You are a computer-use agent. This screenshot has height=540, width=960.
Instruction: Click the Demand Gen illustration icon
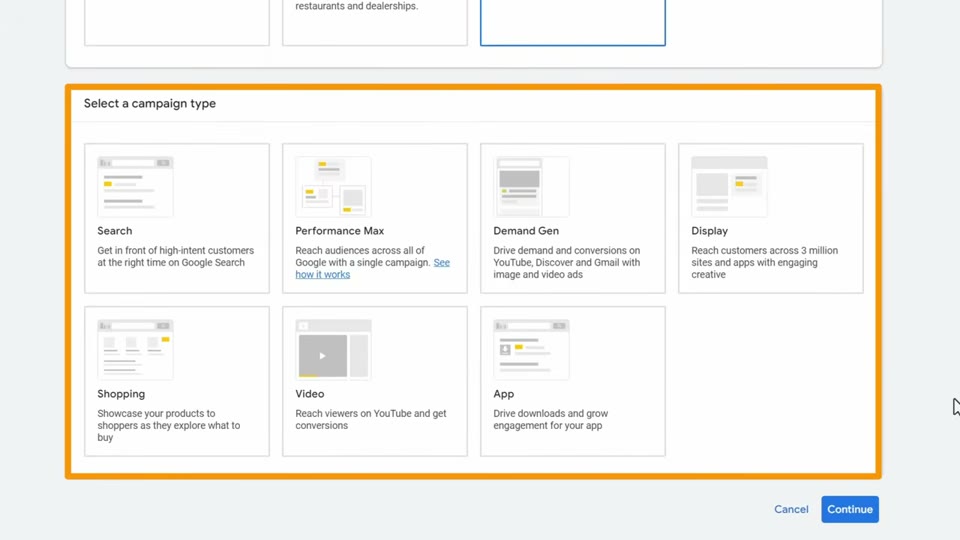(531, 186)
